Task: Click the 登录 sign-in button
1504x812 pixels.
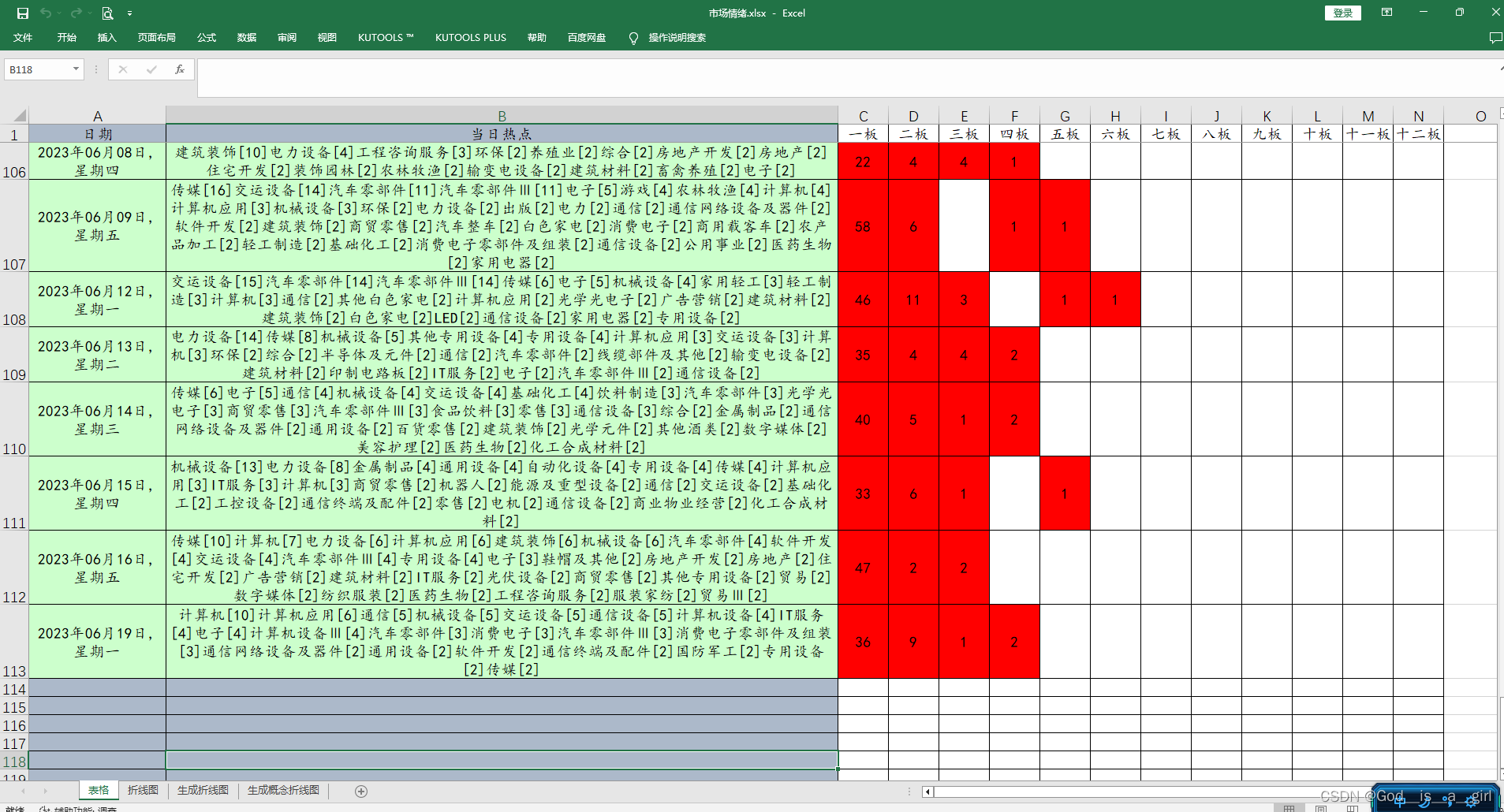Action: click(1342, 13)
